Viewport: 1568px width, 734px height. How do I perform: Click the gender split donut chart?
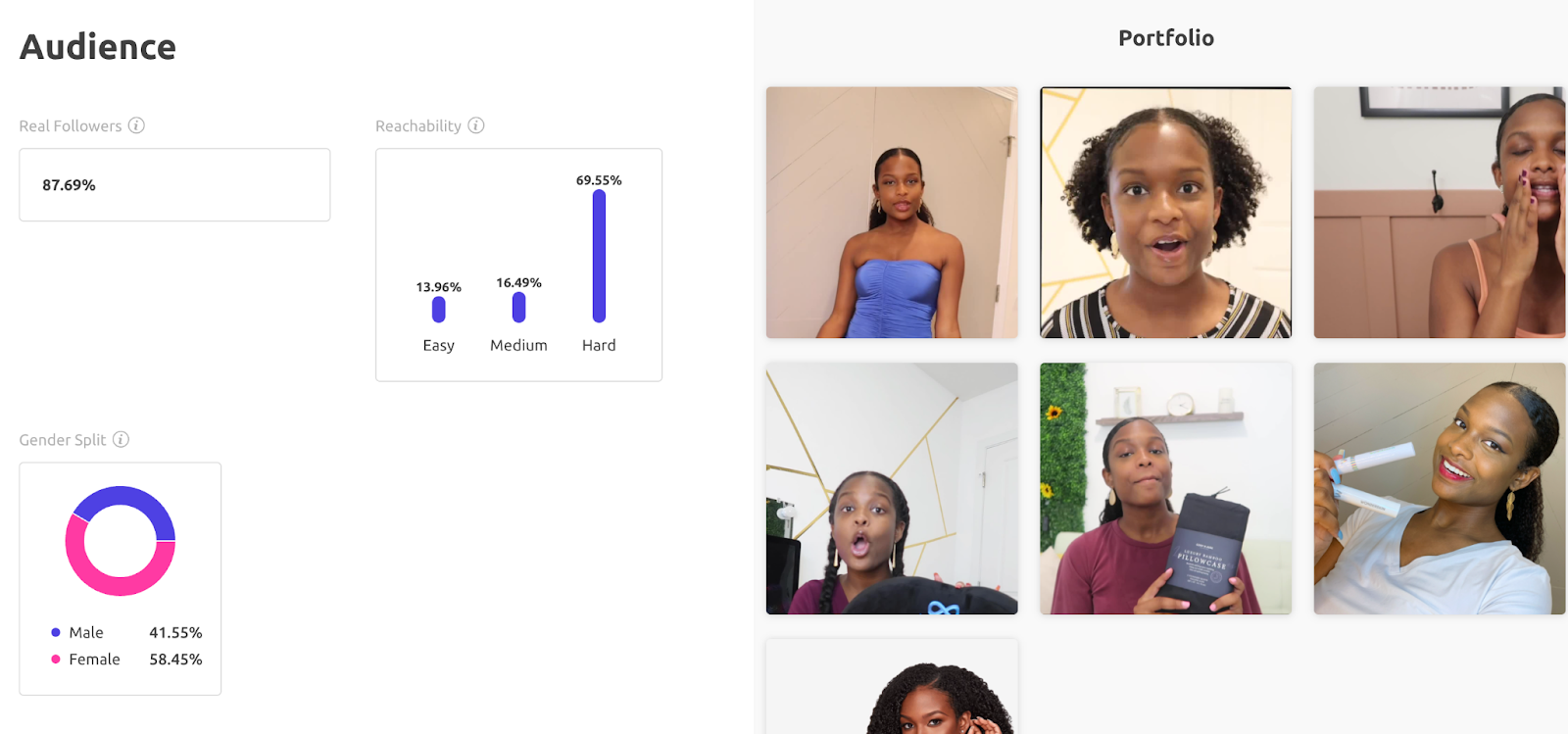pyautogui.click(x=121, y=541)
